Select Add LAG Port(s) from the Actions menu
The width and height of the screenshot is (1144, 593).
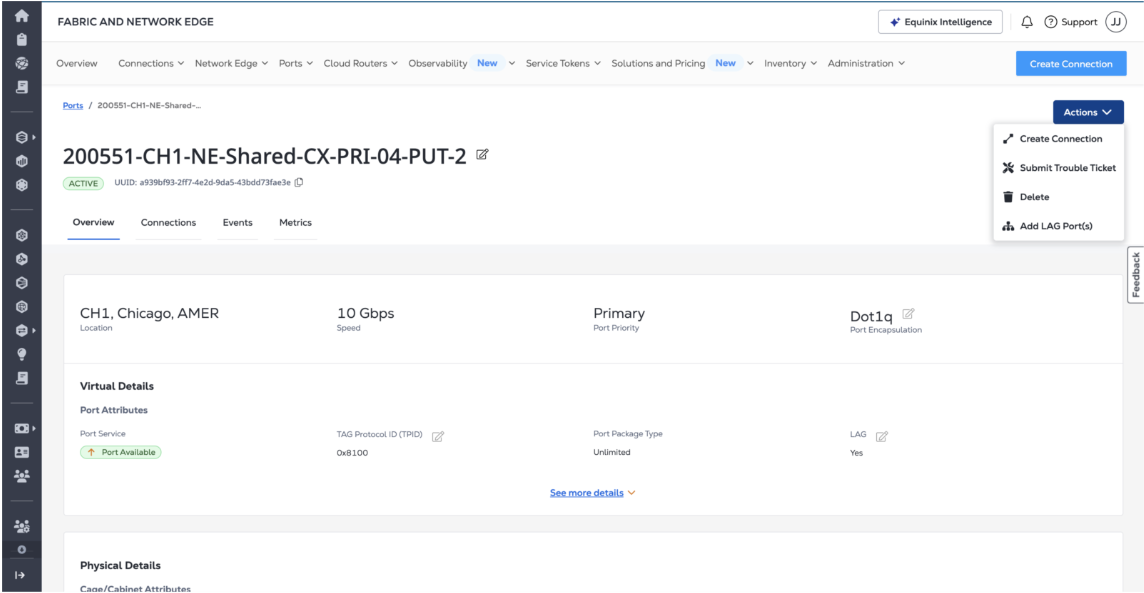pyautogui.click(x=1055, y=225)
